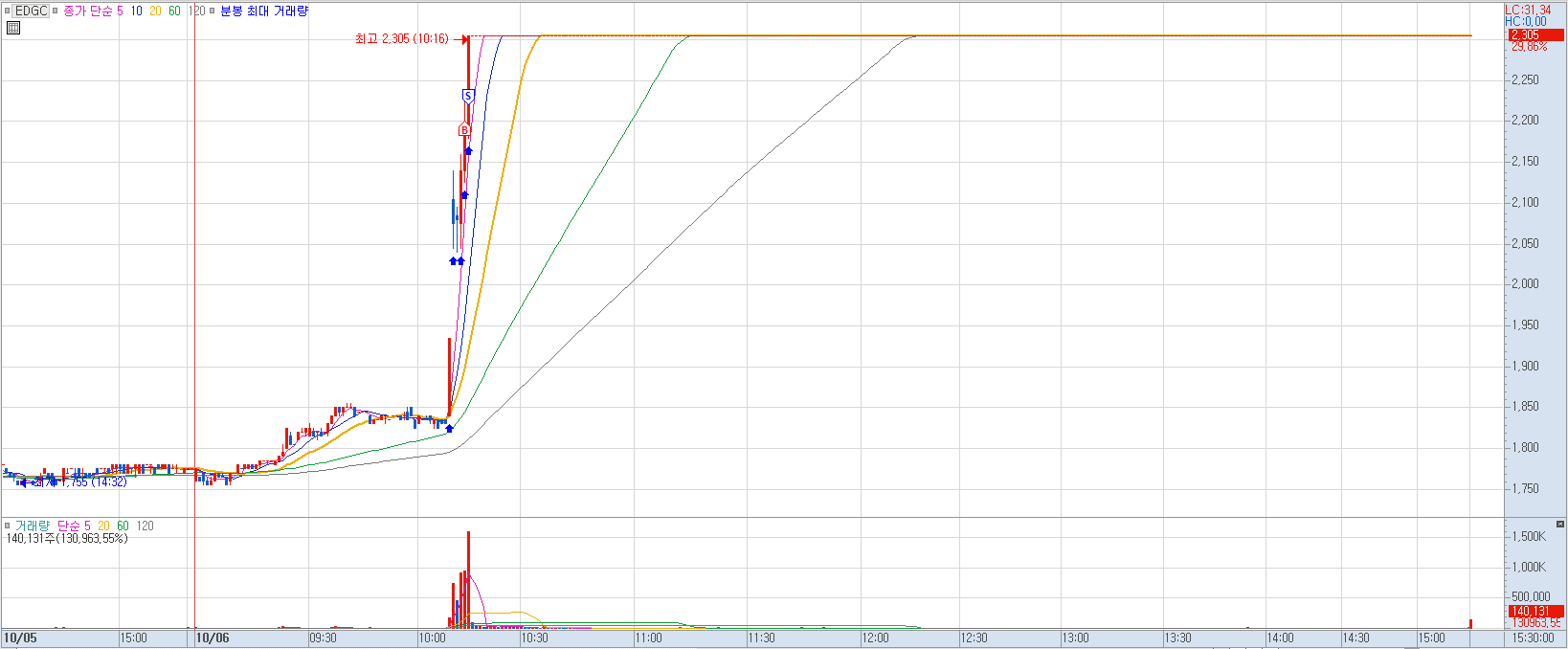Click the LC:31.34 readout
The height and width of the screenshot is (649, 1568).
(1528, 11)
